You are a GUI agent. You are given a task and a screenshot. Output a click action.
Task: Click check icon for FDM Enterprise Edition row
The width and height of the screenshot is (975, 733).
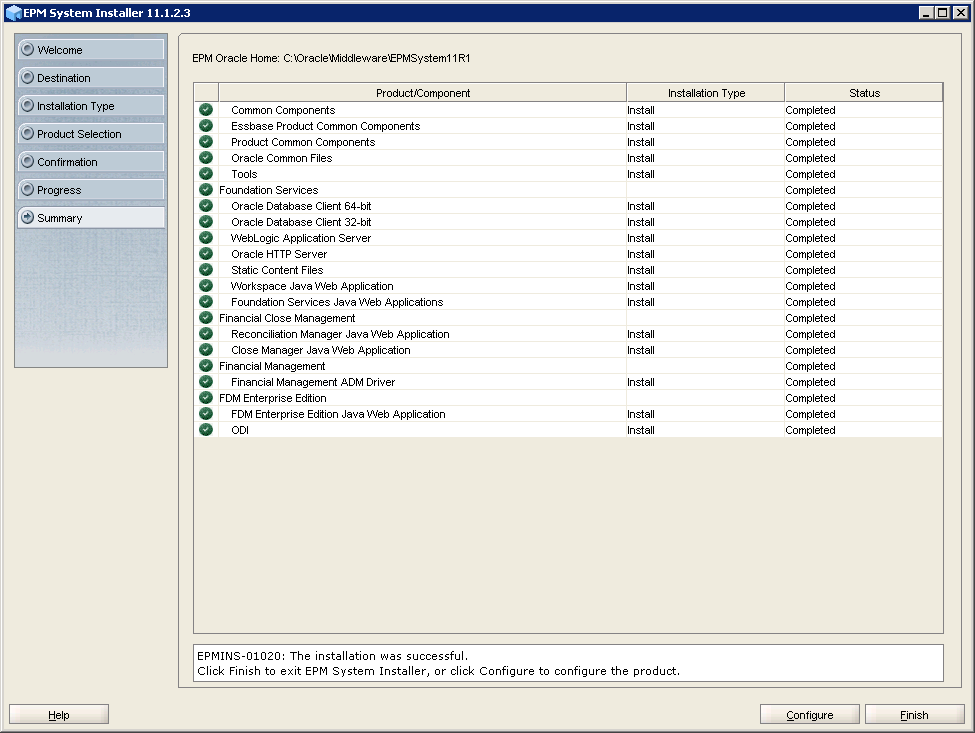[206, 398]
